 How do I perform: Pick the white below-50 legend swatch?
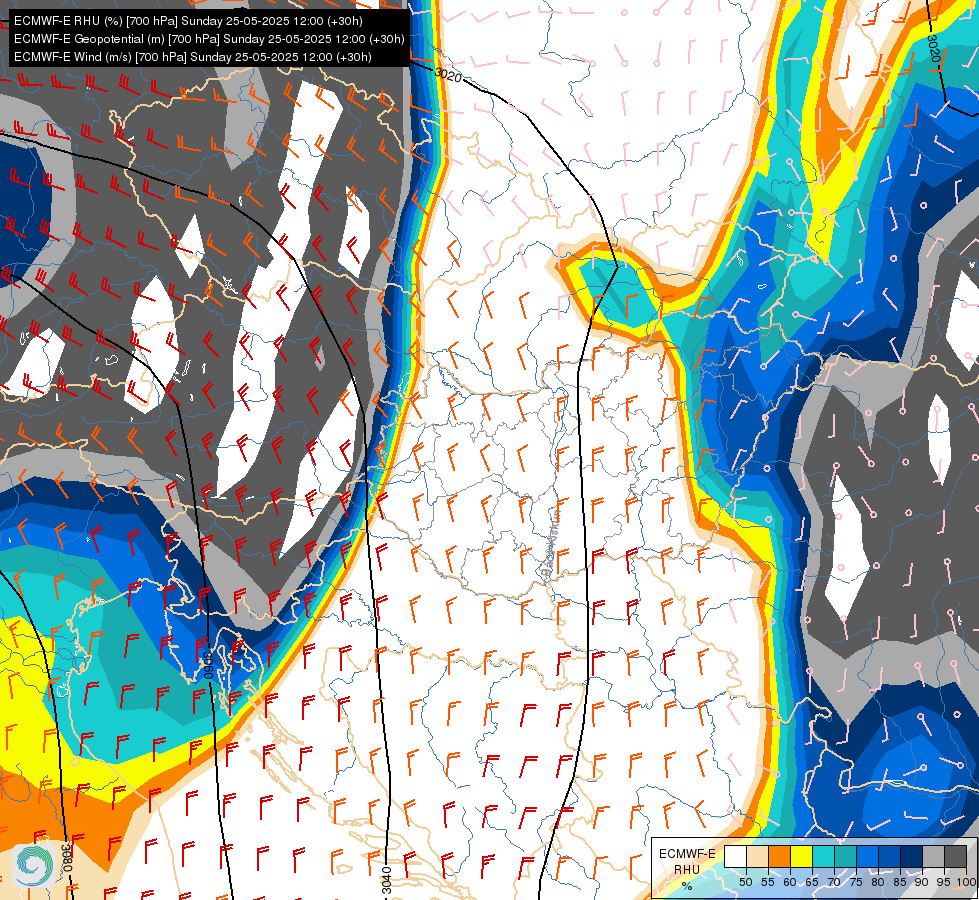(735, 857)
